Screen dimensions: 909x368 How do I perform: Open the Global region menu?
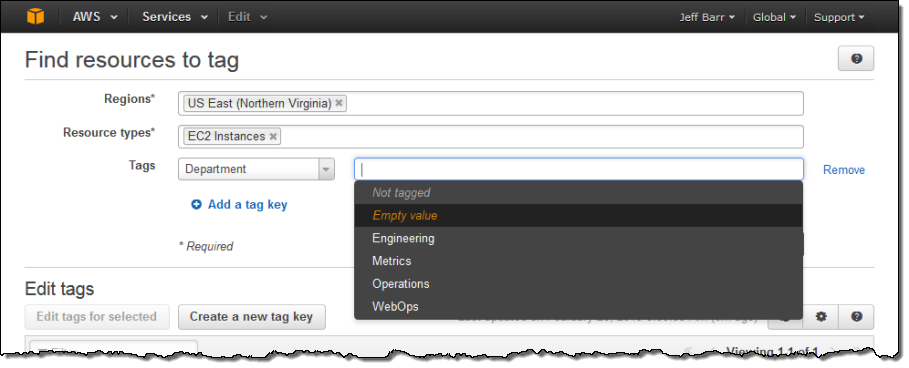point(774,17)
